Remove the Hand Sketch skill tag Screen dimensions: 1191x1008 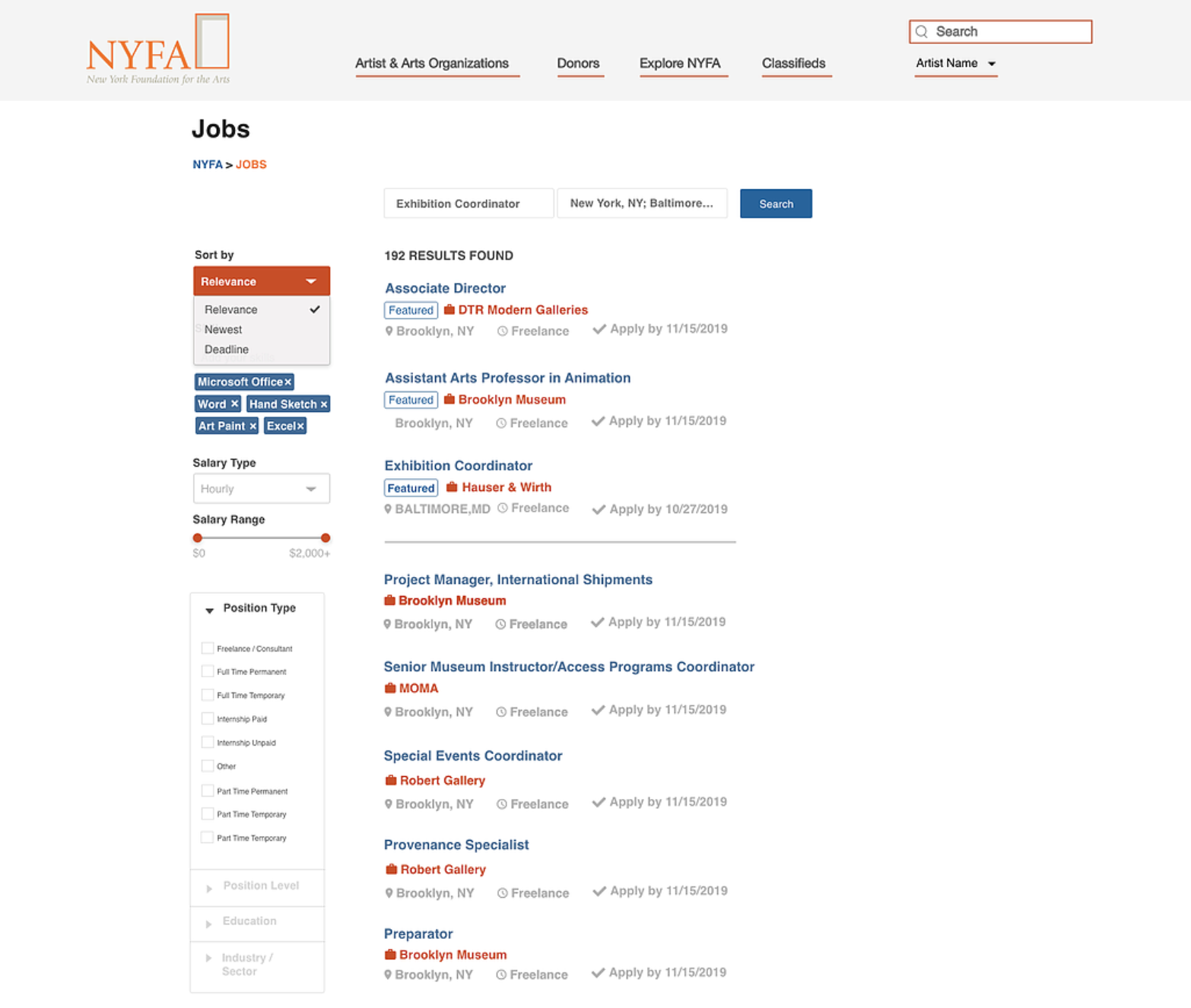pos(323,404)
